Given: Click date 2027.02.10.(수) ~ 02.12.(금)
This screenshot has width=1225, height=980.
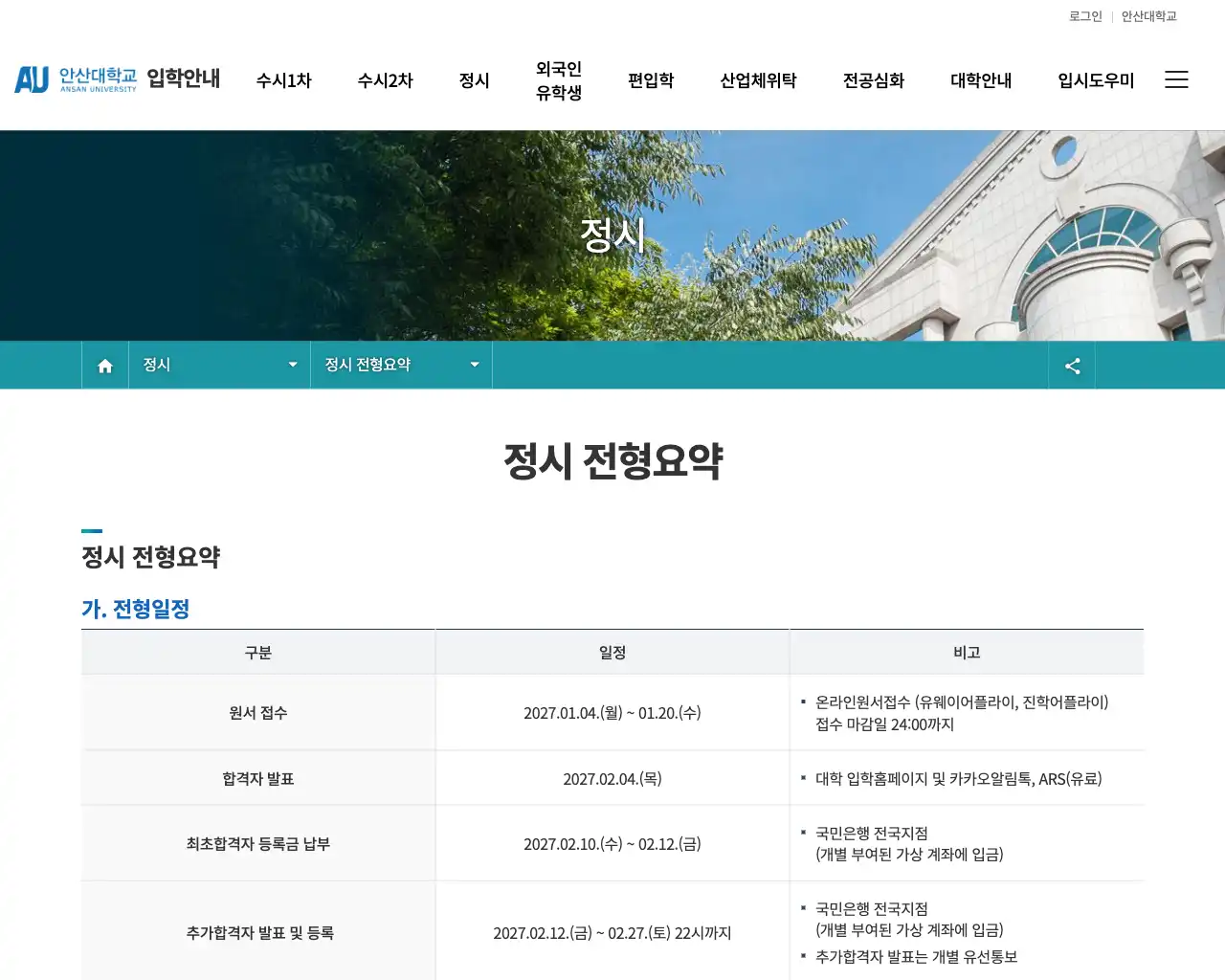Looking at the screenshot, I should click(612, 844).
